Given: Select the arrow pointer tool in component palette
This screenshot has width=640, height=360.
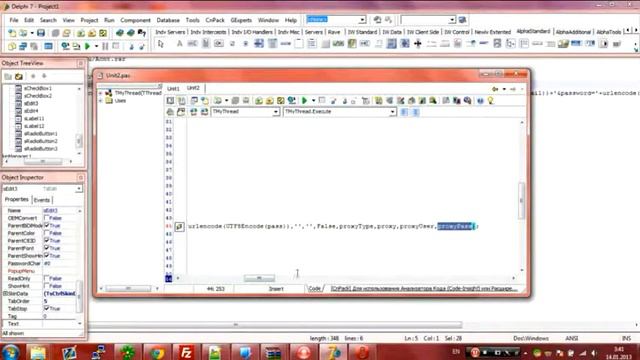Looking at the screenshot, I should coord(160,44).
